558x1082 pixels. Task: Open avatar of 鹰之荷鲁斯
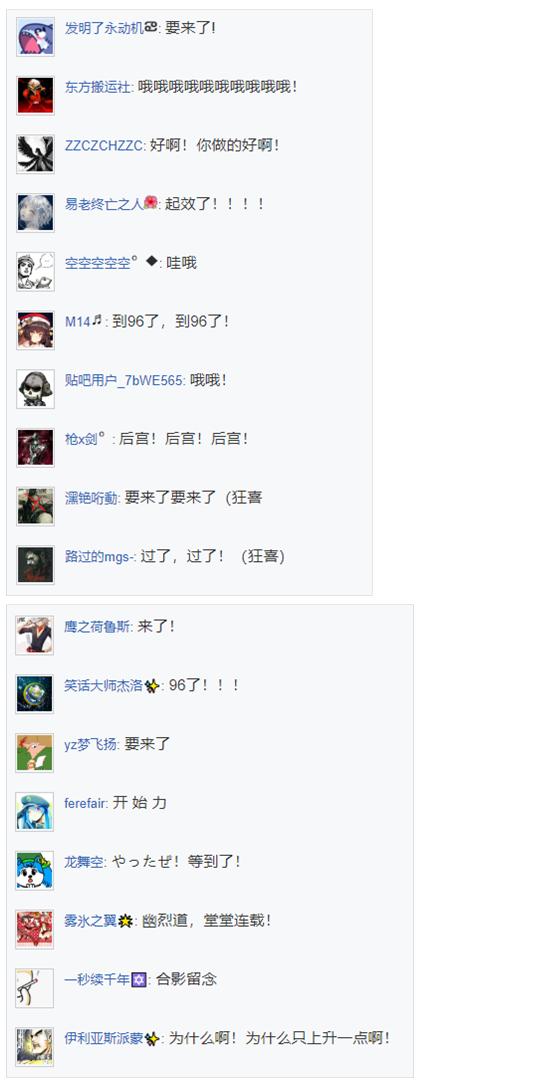[x=34, y=635]
